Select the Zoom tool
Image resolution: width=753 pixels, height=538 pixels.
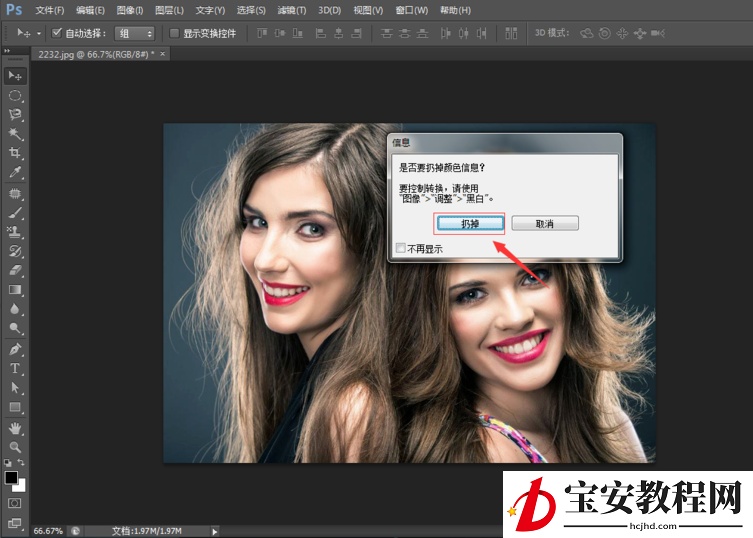(x=15, y=447)
